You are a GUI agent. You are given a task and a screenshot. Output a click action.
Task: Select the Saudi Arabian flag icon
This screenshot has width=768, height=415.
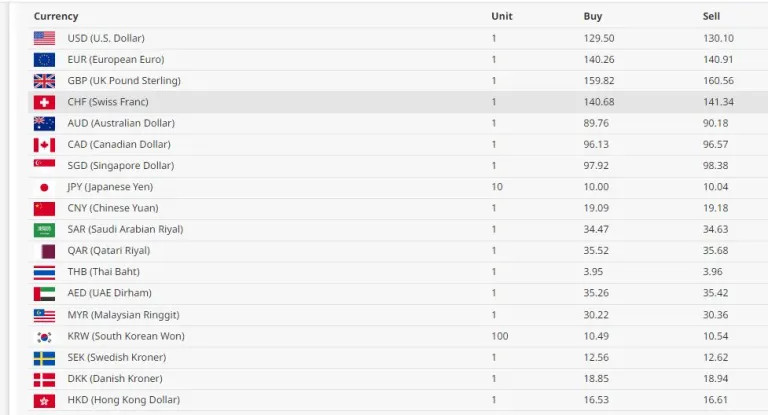coord(44,230)
